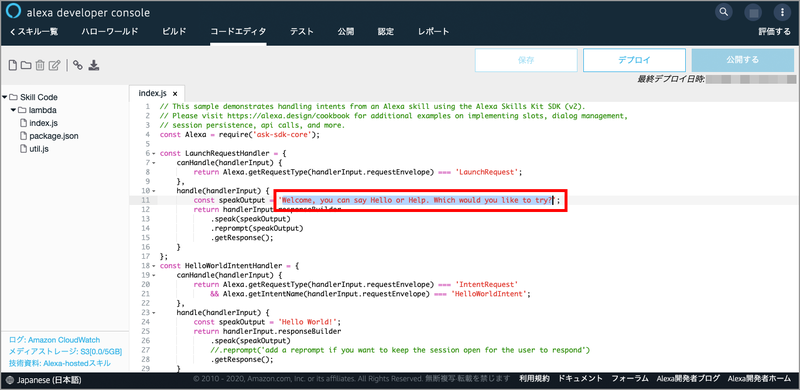Open the three-dot options menu
The height and width of the screenshot is (390, 800).
tap(782, 12)
